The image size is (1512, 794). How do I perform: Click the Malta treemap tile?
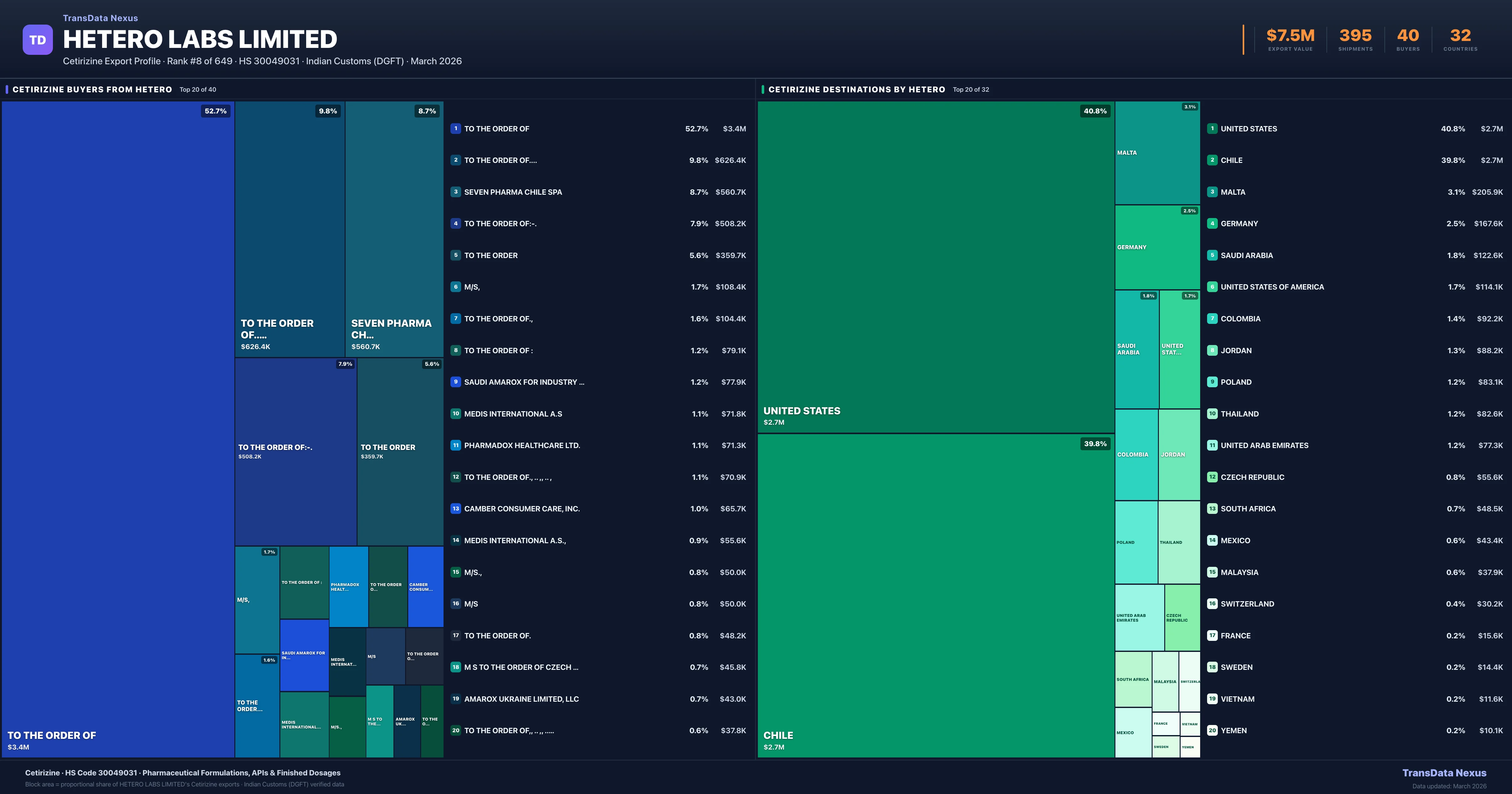point(1157,153)
